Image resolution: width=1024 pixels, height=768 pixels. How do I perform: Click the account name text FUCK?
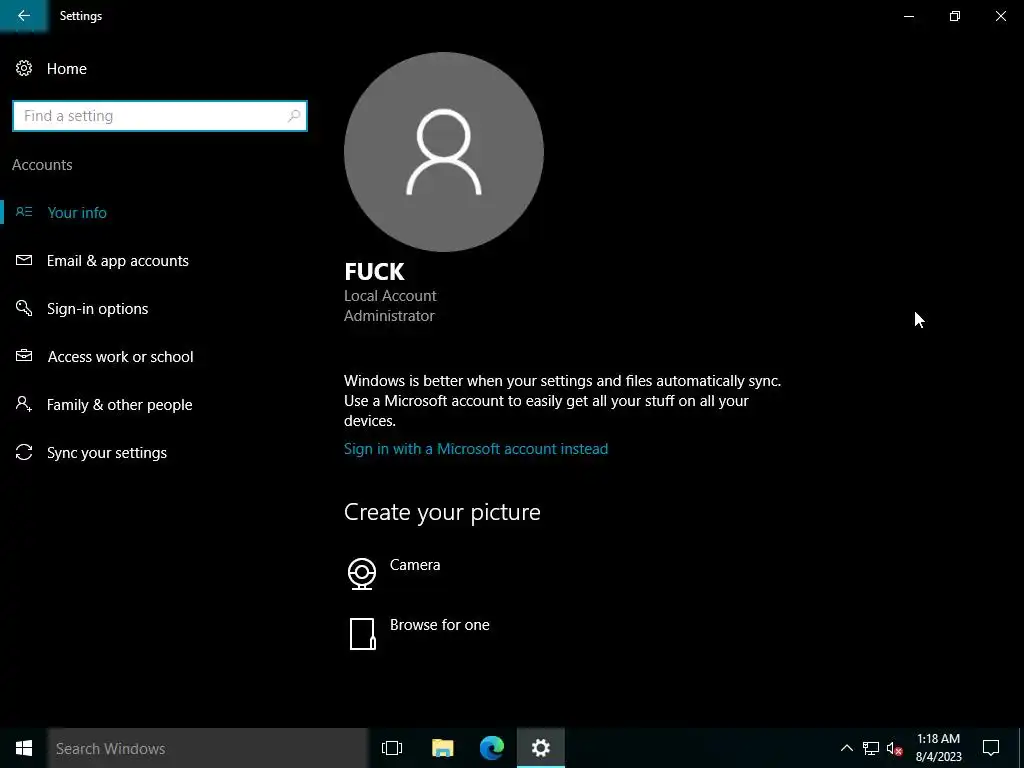coord(374,272)
